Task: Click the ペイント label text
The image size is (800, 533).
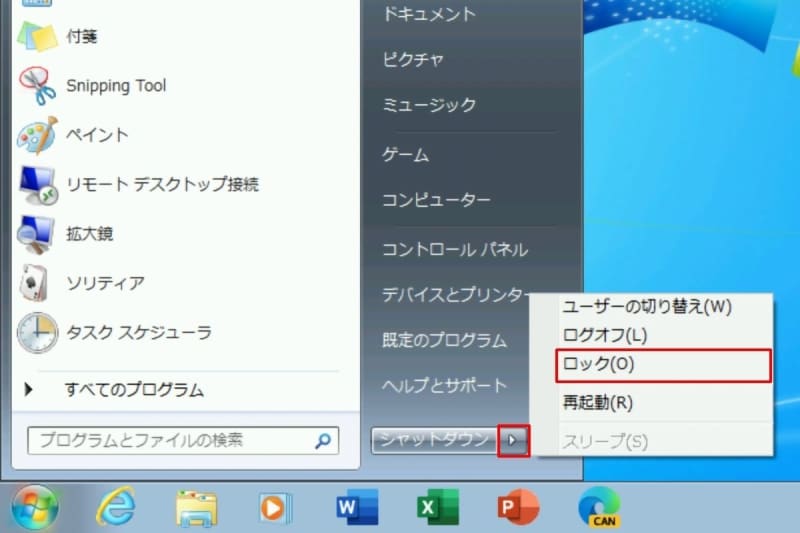Action: coord(97,135)
